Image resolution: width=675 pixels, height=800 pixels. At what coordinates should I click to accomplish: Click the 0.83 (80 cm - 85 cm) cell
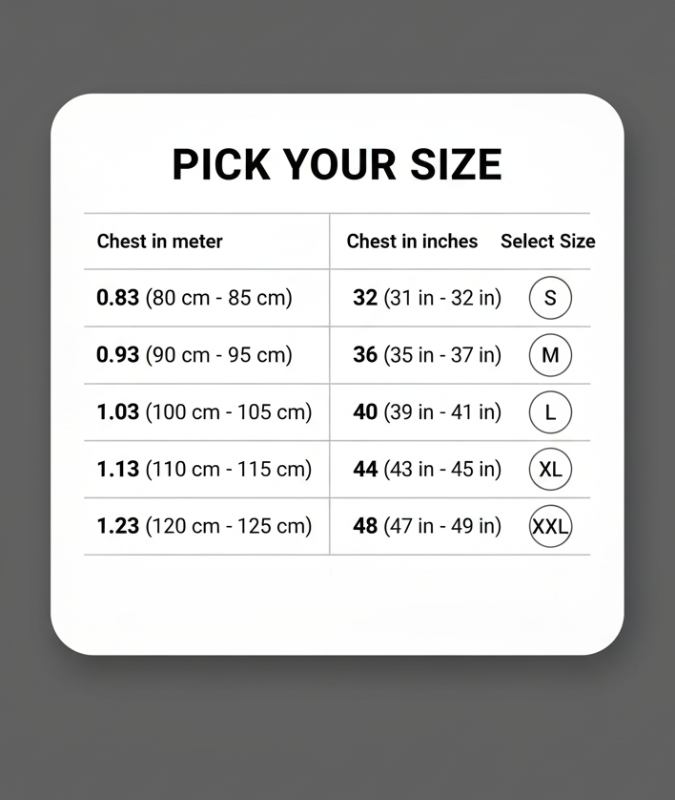tap(194, 298)
